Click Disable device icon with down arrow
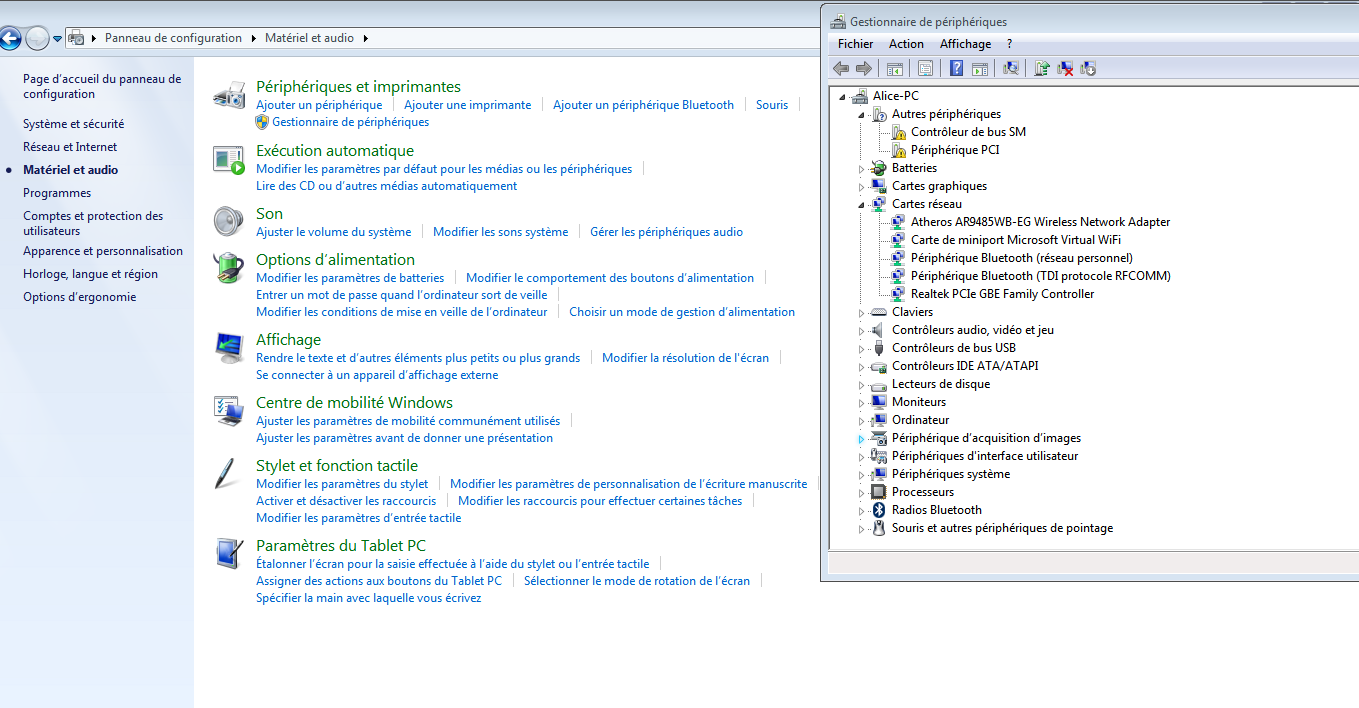The width and height of the screenshot is (1359, 708). (x=1088, y=68)
